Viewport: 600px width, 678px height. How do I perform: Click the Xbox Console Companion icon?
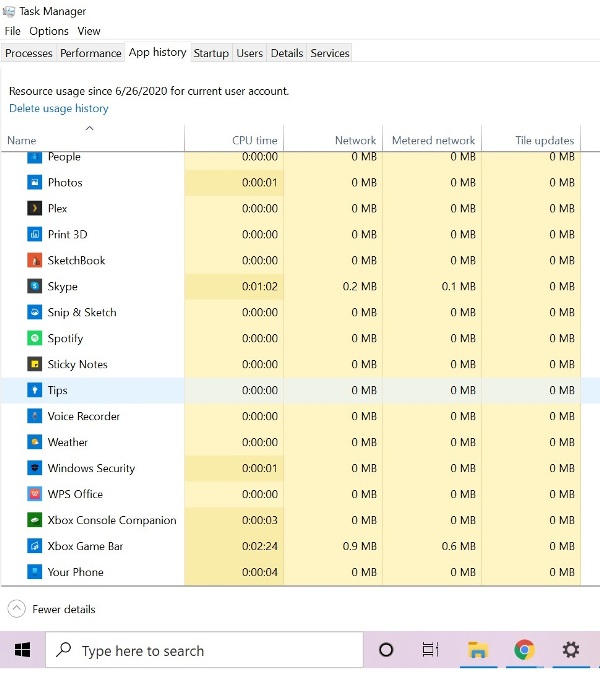[x=35, y=519]
